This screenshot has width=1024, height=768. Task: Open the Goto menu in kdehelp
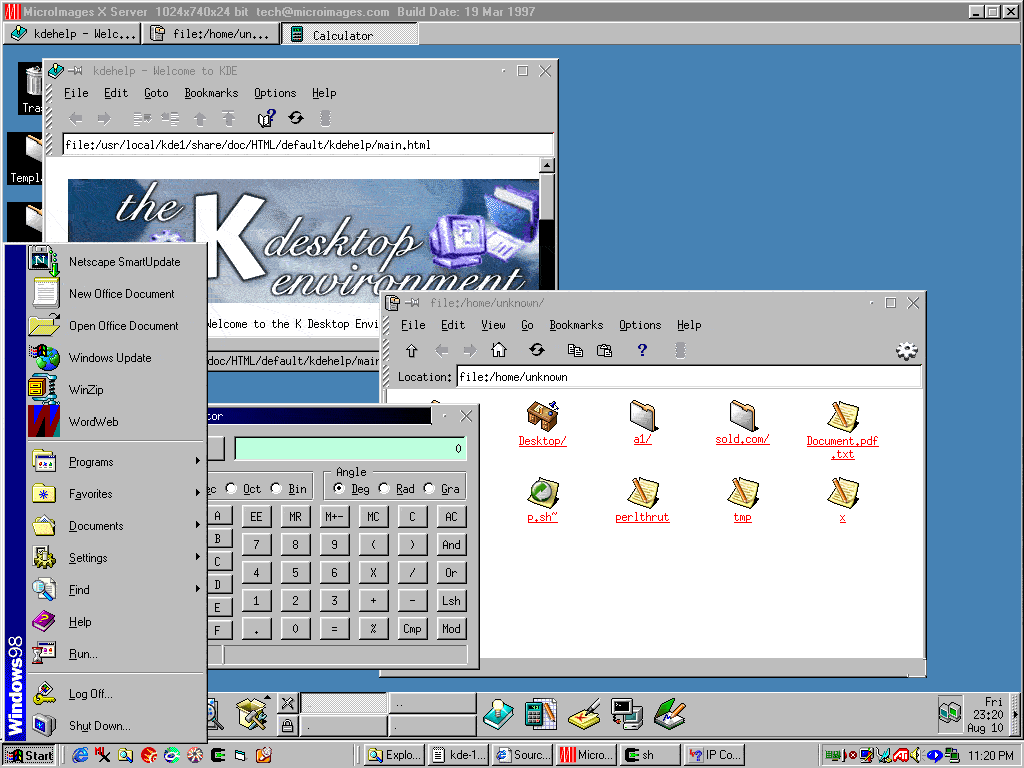(156, 93)
